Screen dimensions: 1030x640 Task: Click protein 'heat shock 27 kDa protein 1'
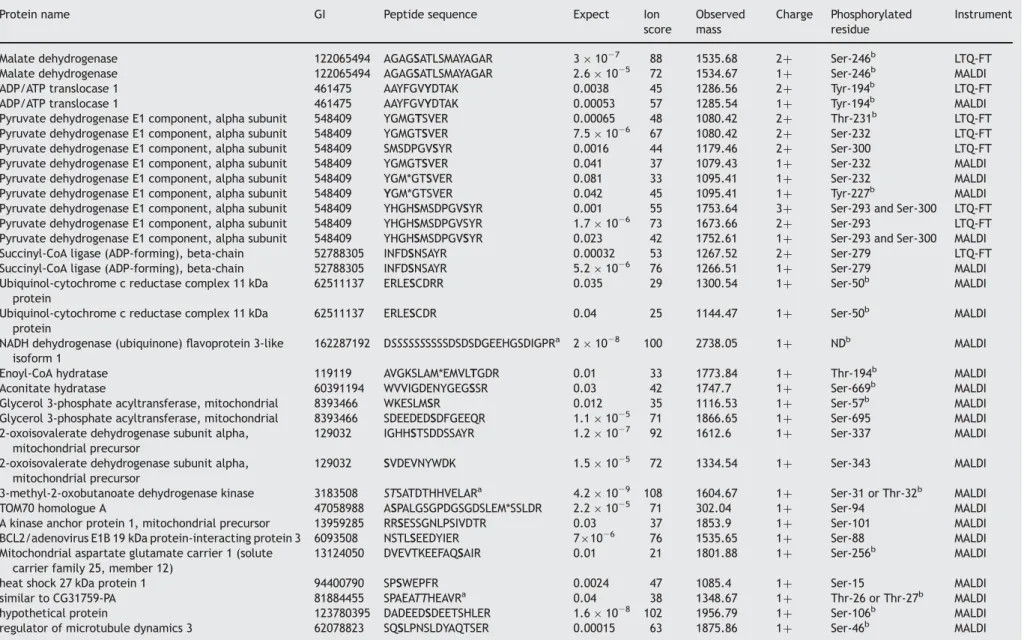pos(73,583)
